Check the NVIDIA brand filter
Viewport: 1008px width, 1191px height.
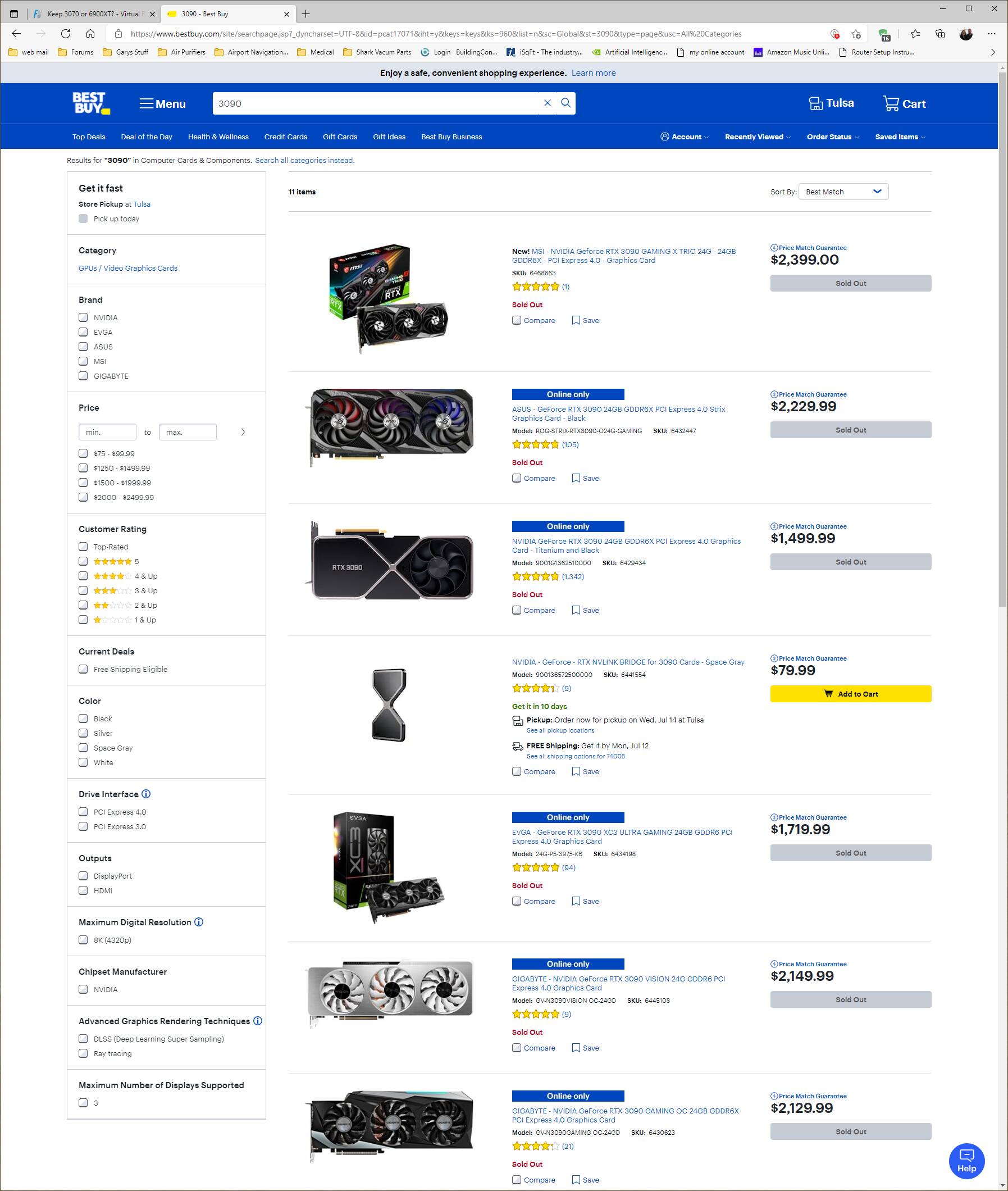click(84, 317)
